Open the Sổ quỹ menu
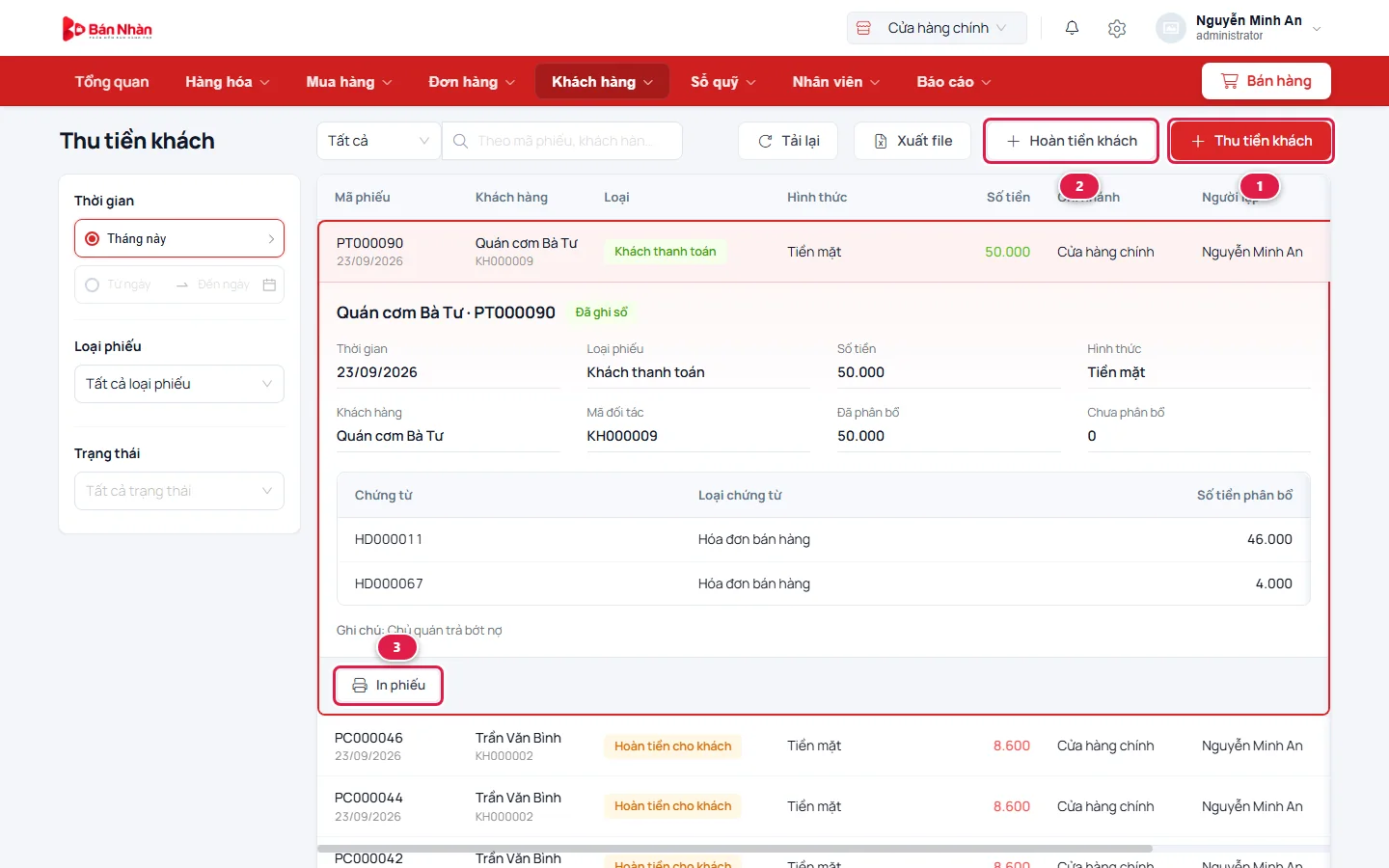1389x868 pixels. coord(723,82)
